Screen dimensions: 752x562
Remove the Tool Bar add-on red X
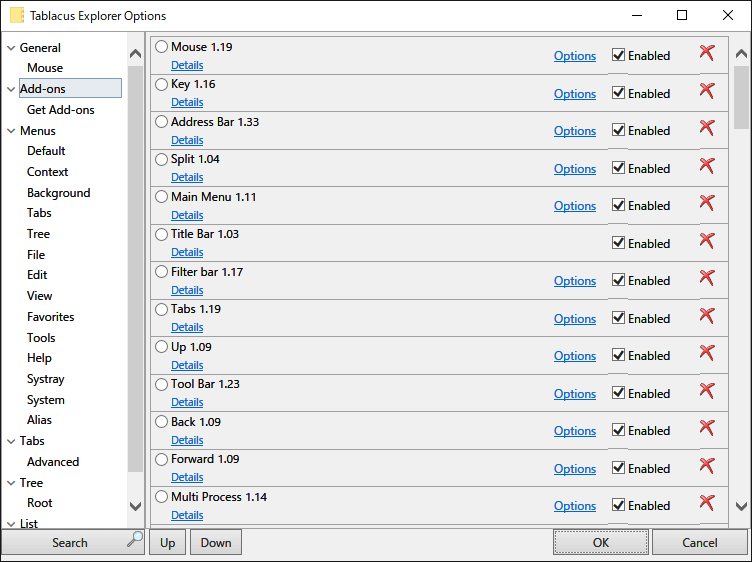click(707, 390)
